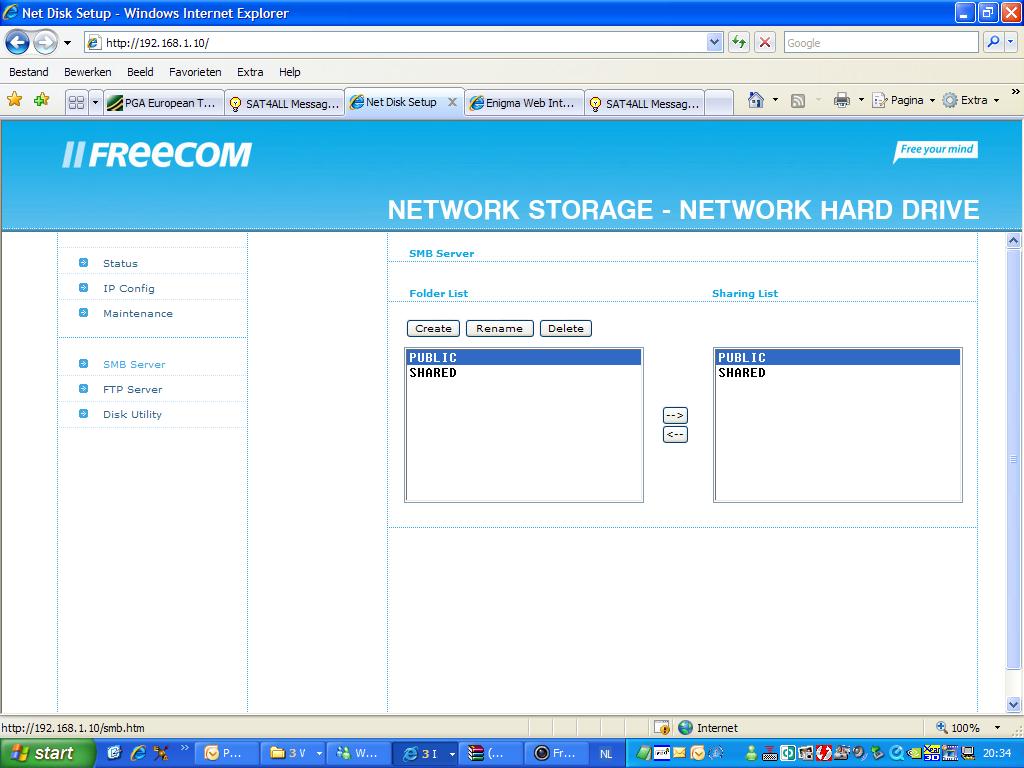
Task: Click the arrow bullet next to Status
Action: click(x=84, y=263)
